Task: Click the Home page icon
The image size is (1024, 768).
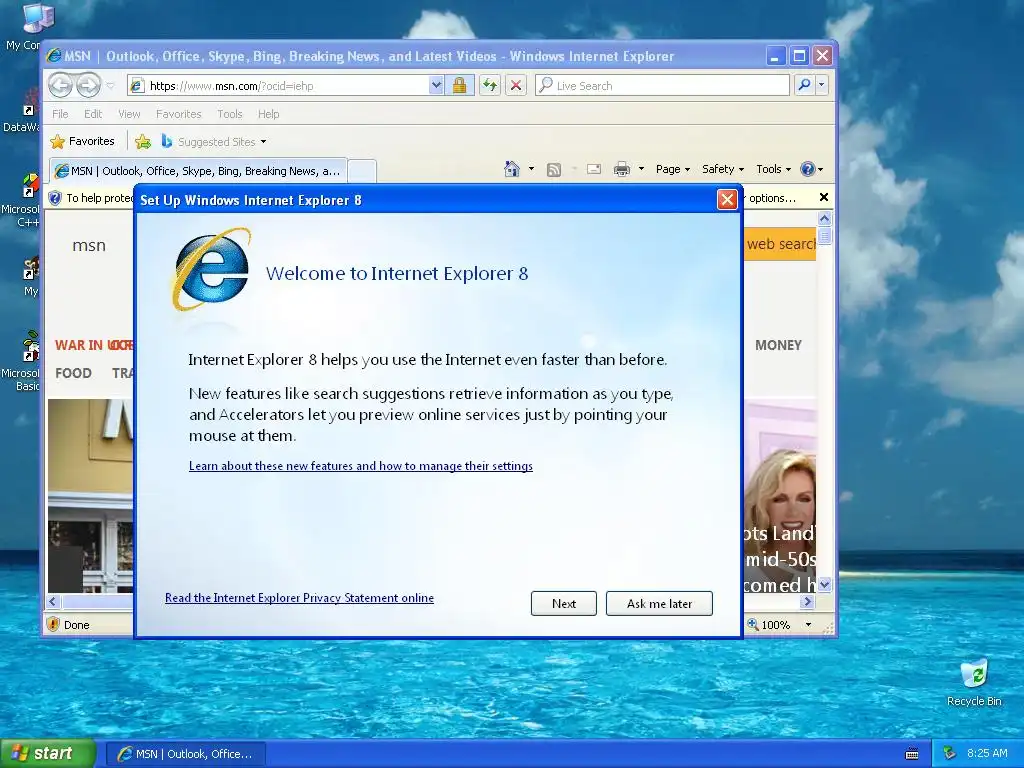Action: (x=512, y=169)
